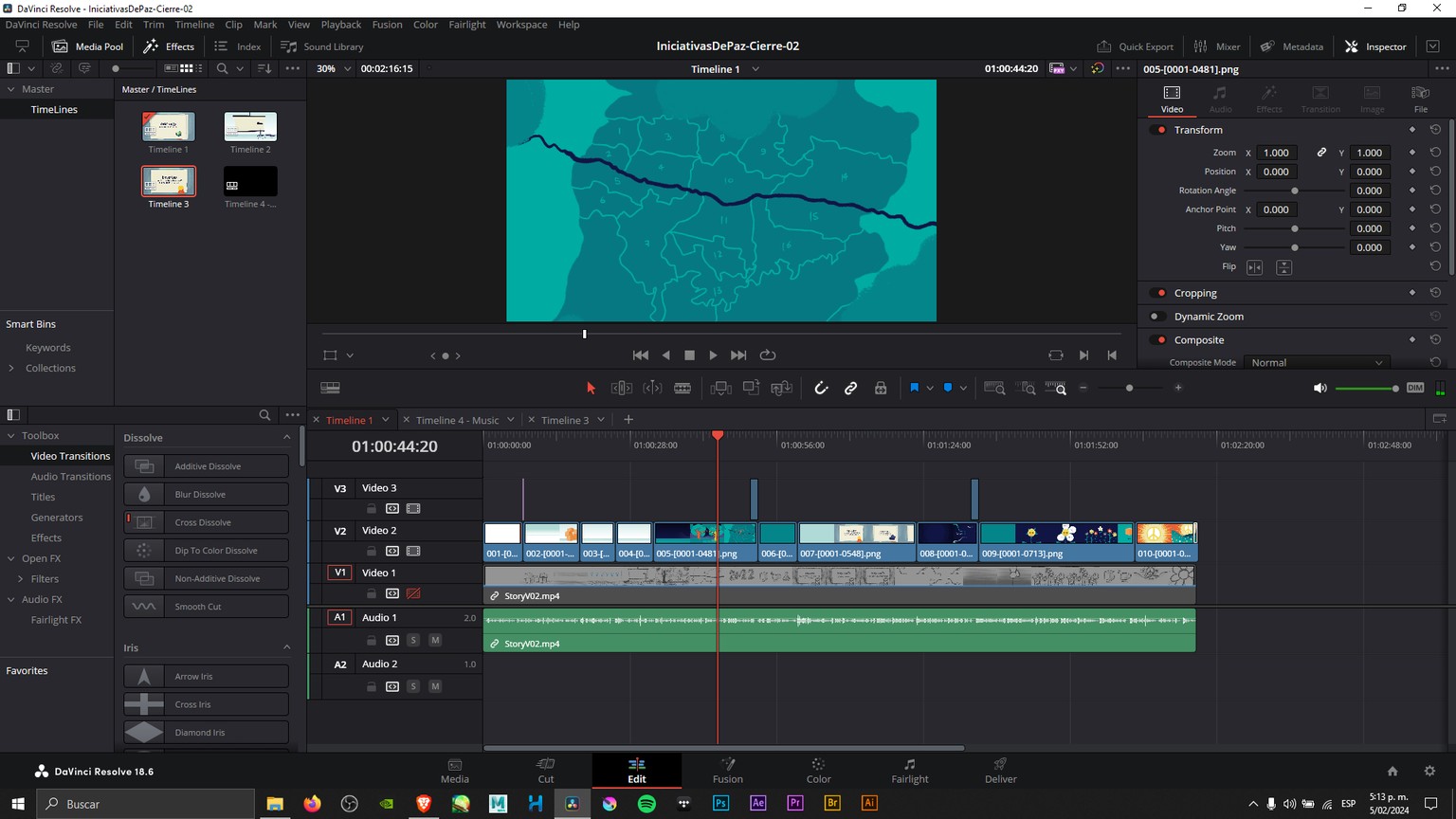Select the Blade Edit Mode tool
The height and width of the screenshot is (819, 1456).
682,388
